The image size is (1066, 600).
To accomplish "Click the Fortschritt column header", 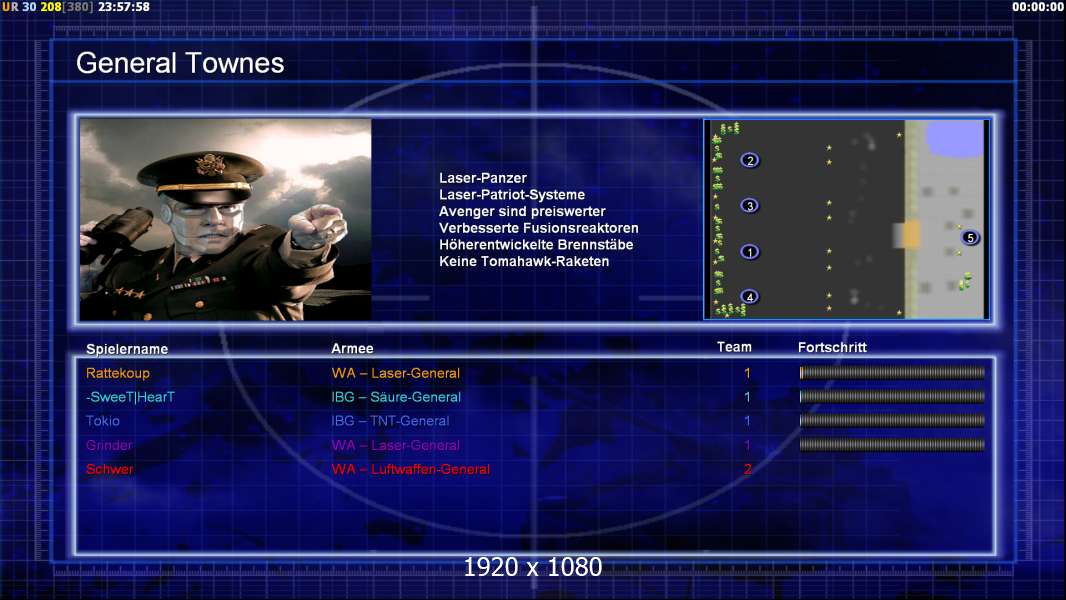I will pyautogui.click(x=832, y=347).
